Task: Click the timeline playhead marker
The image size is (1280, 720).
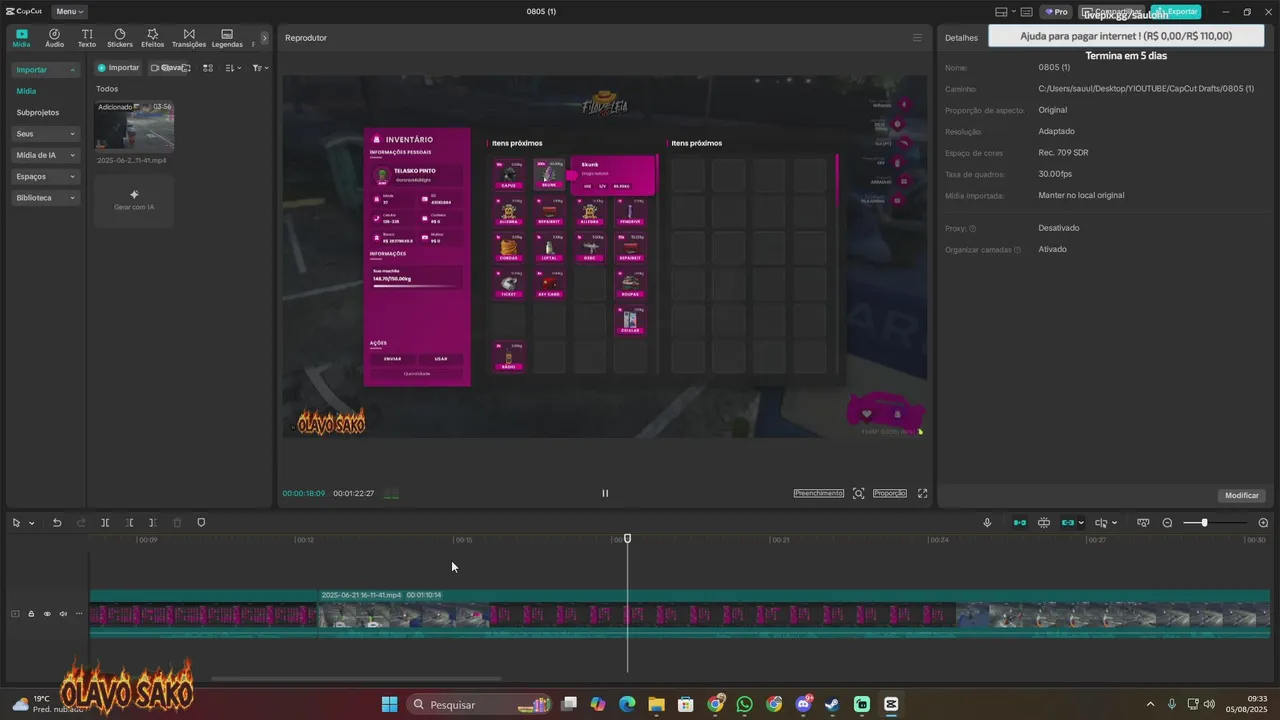Action: pyautogui.click(x=628, y=538)
